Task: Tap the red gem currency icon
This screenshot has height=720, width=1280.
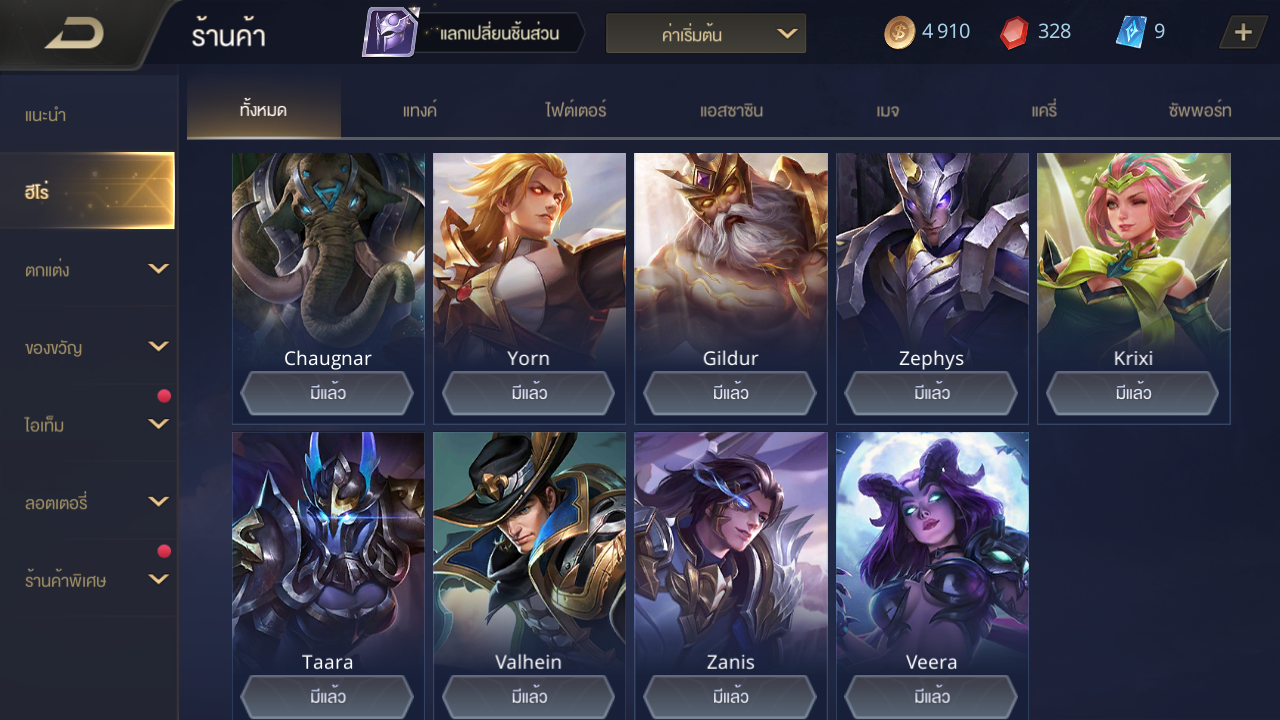Action: point(1014,32)
